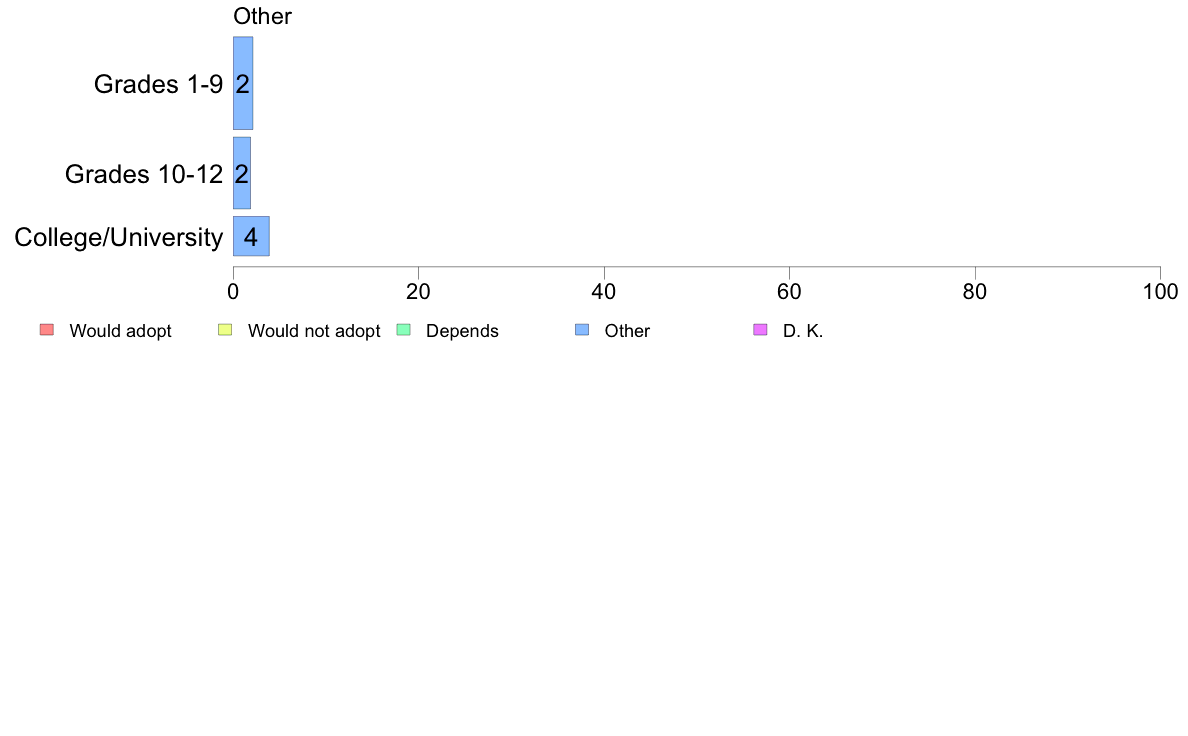Click the College/University bar
1188x736 pixels.
click(251, 236)
